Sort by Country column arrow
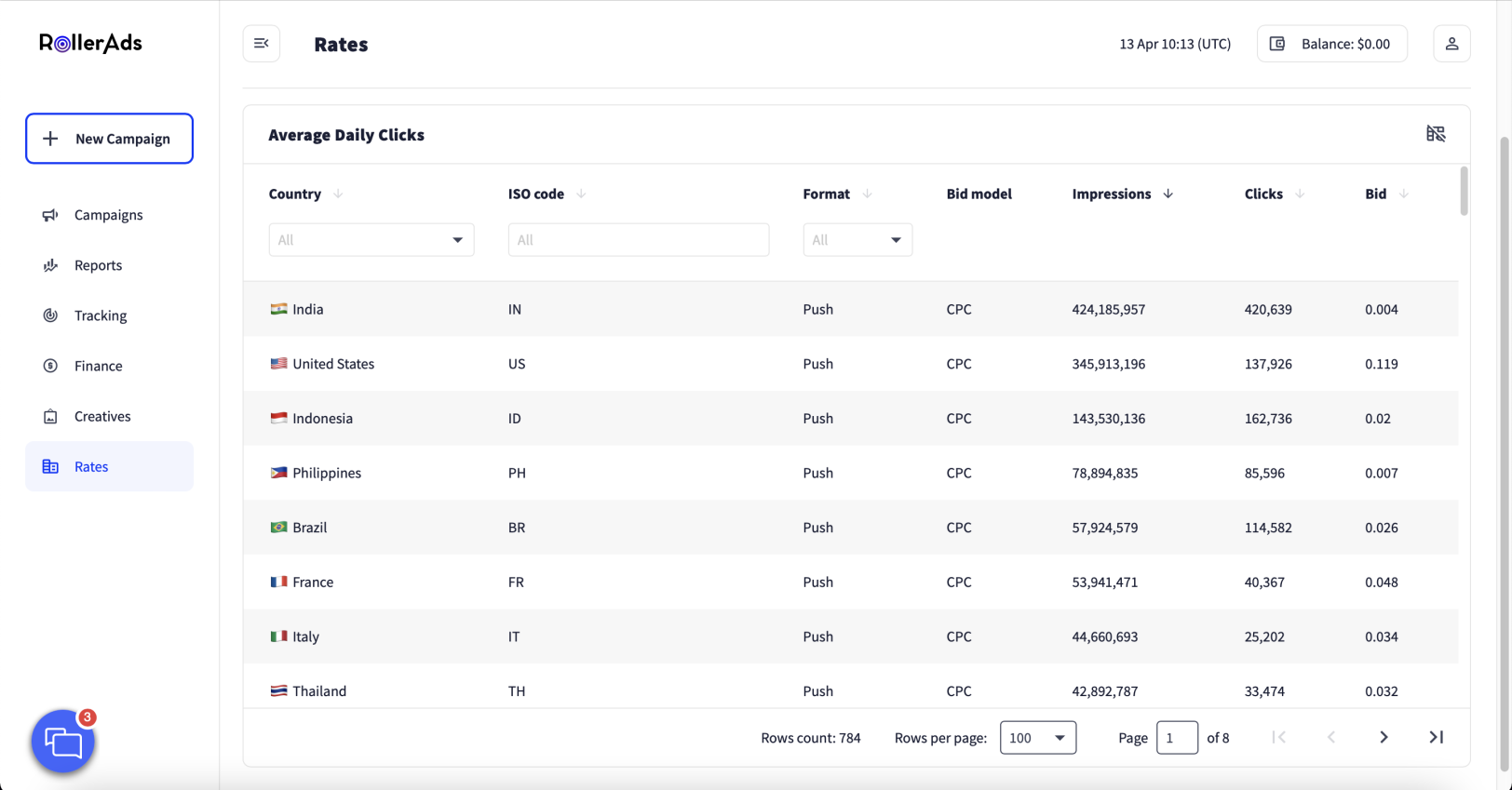 tap(338, 194)
